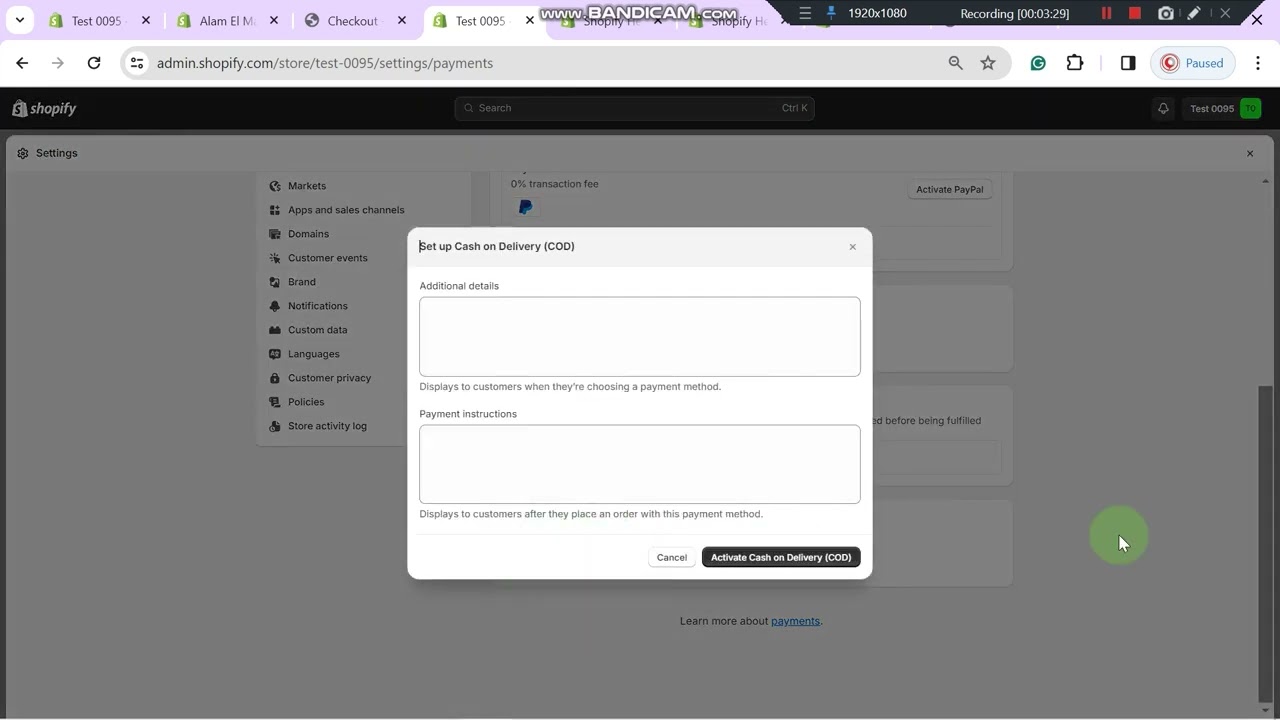Open Markets settings page

tap(307, 186)
